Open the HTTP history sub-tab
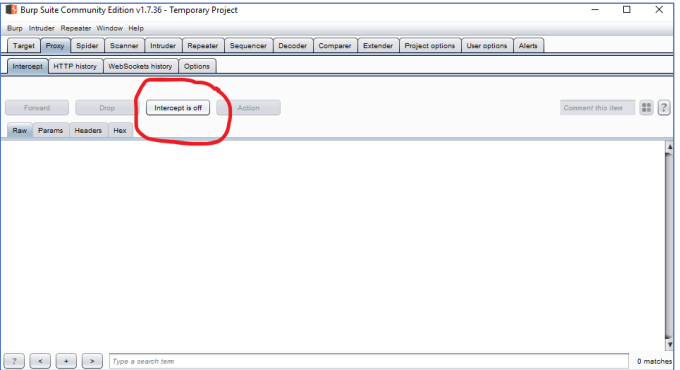680x370 pixels. click(x=75, y=66)
